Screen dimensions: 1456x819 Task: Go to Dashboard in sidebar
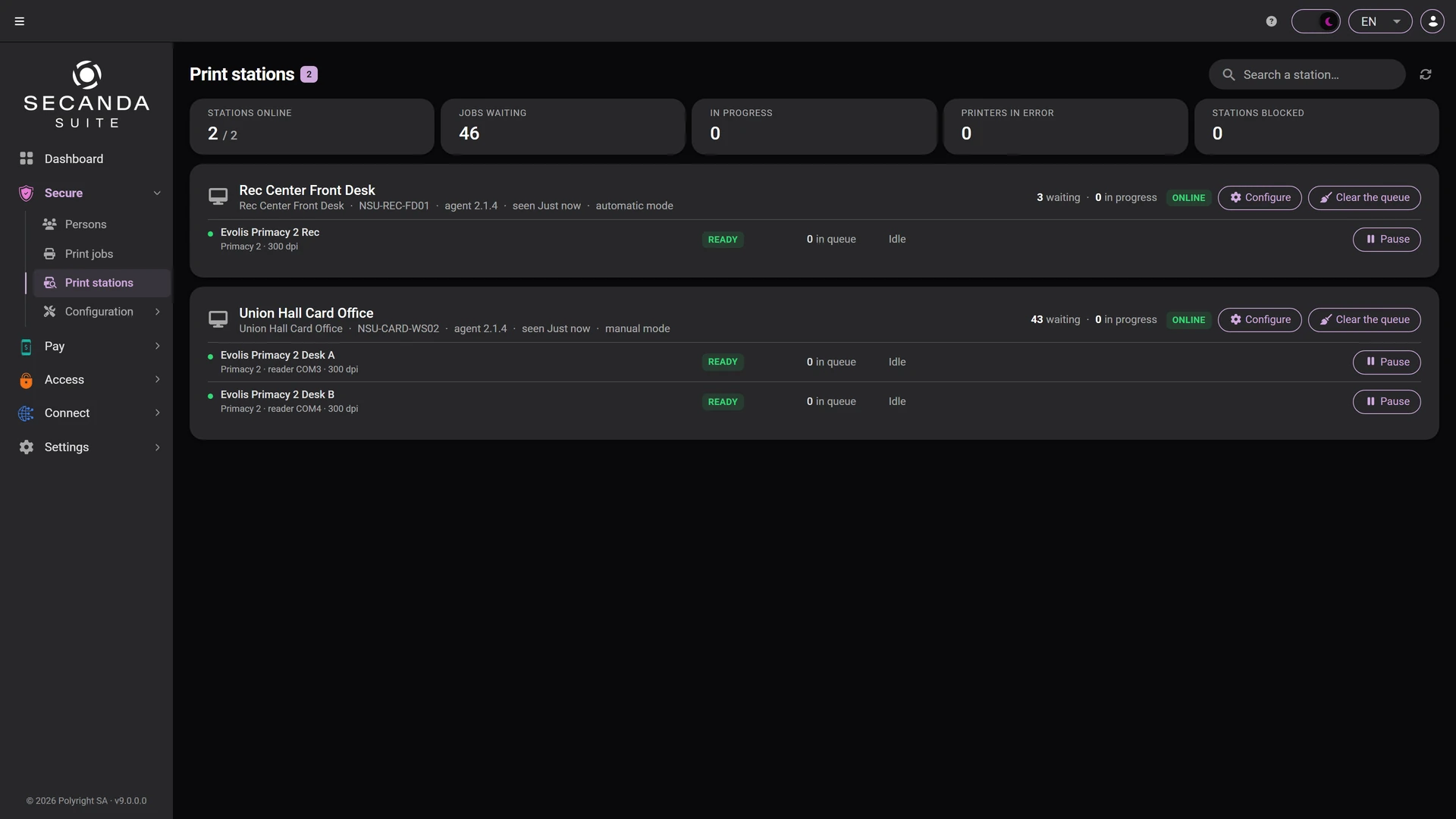point(86,158)
